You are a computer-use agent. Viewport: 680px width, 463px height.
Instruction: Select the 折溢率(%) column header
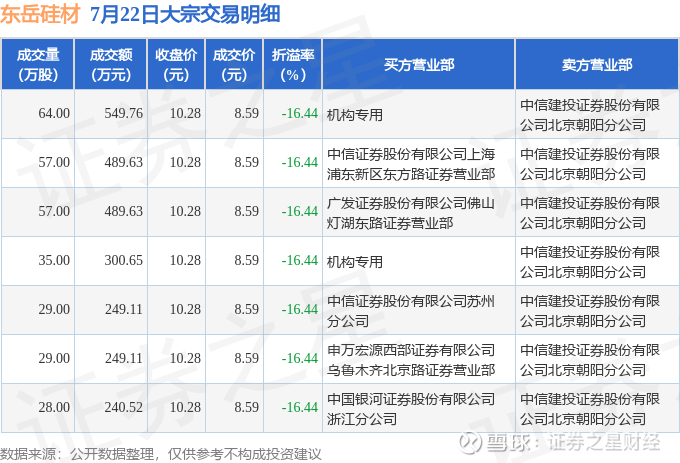[x=293, y=65]
